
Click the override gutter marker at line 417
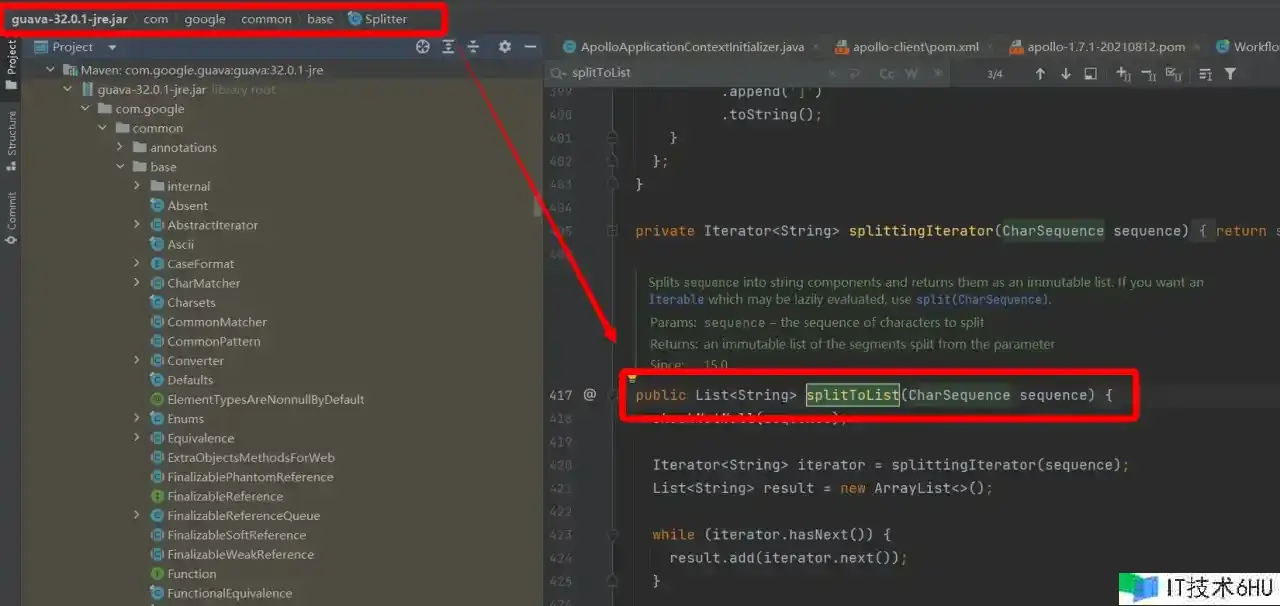coord(590,395)
